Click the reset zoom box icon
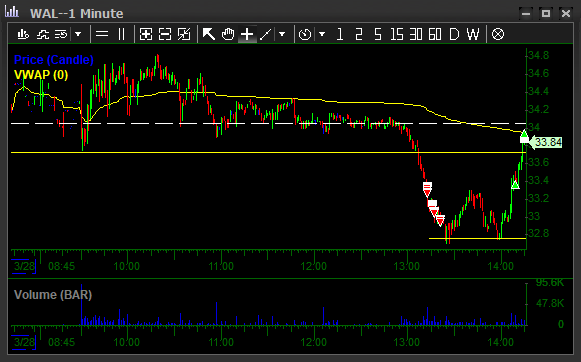Screen dimensions: 581x362 click(x=184, y=34)
